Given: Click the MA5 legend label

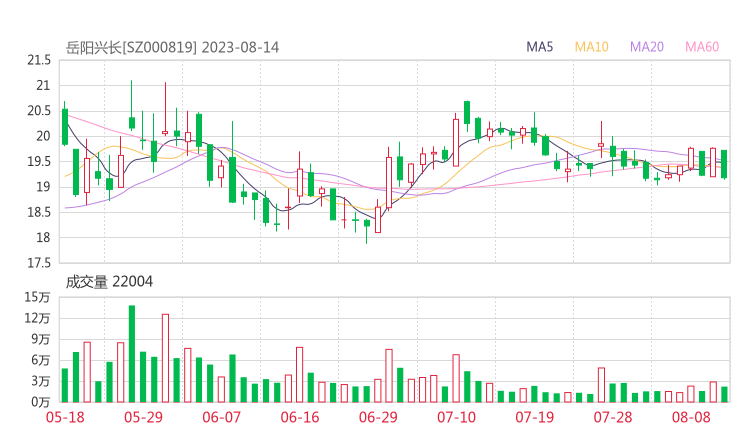Looking at the screenshot, I should click(x=539, y=47).
